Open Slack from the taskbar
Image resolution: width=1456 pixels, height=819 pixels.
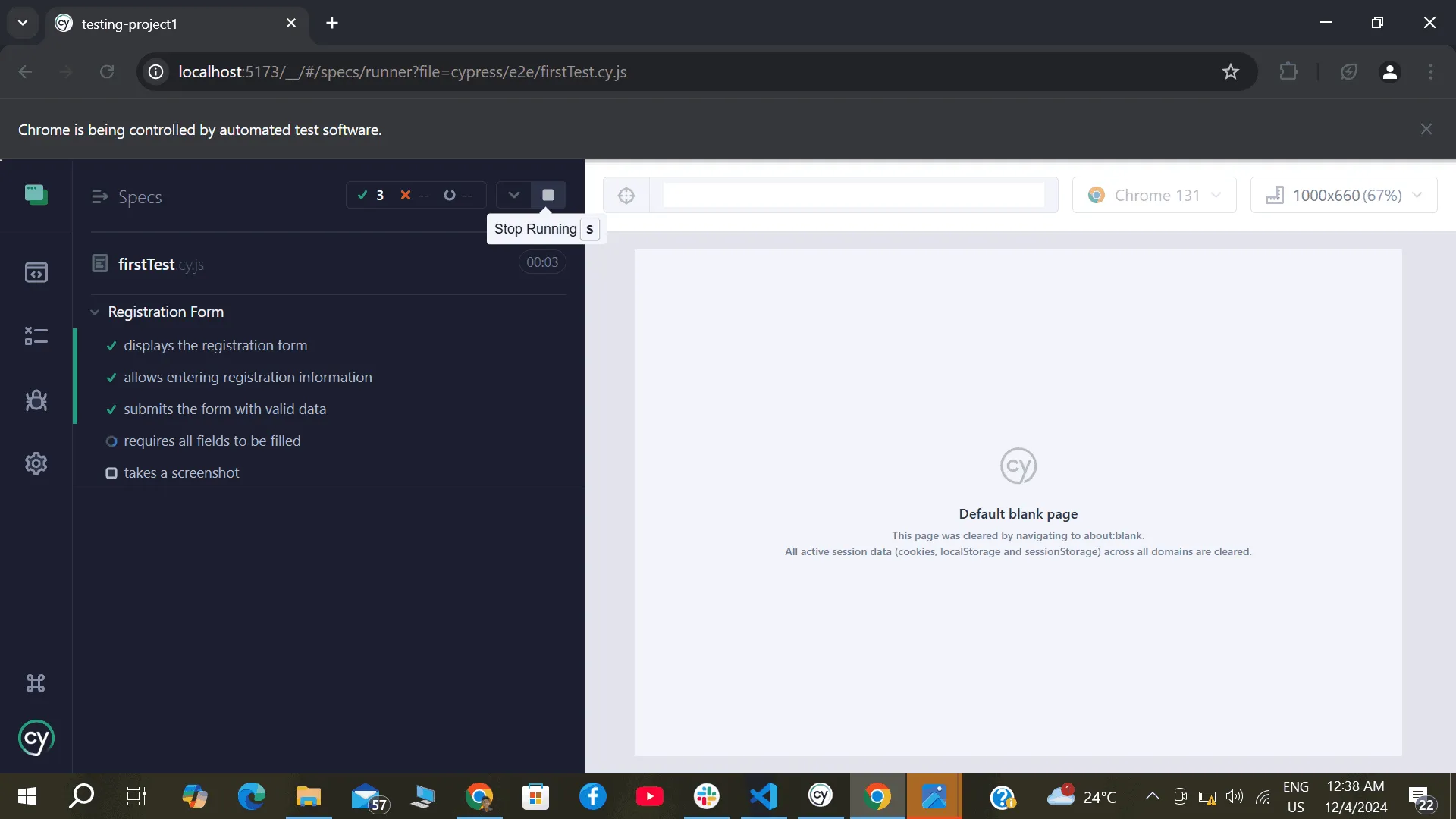pos(707,796)
